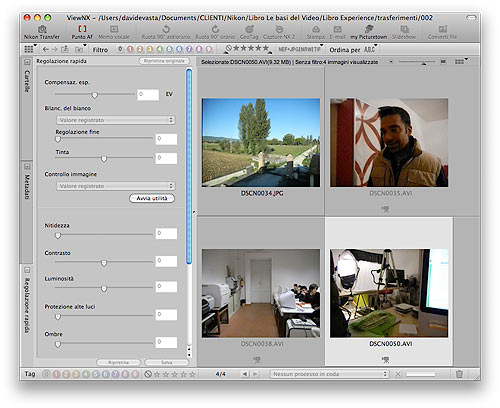Show the previous image via the bottom arrow

(x=245, y=374)
